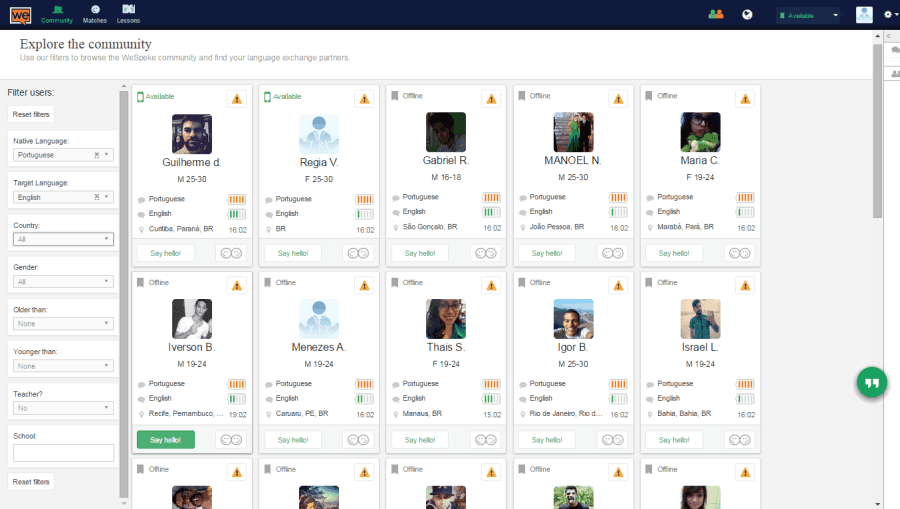Click the Gabriel R. name
This screenshot has height=509, width=900.
coord(446,161)
